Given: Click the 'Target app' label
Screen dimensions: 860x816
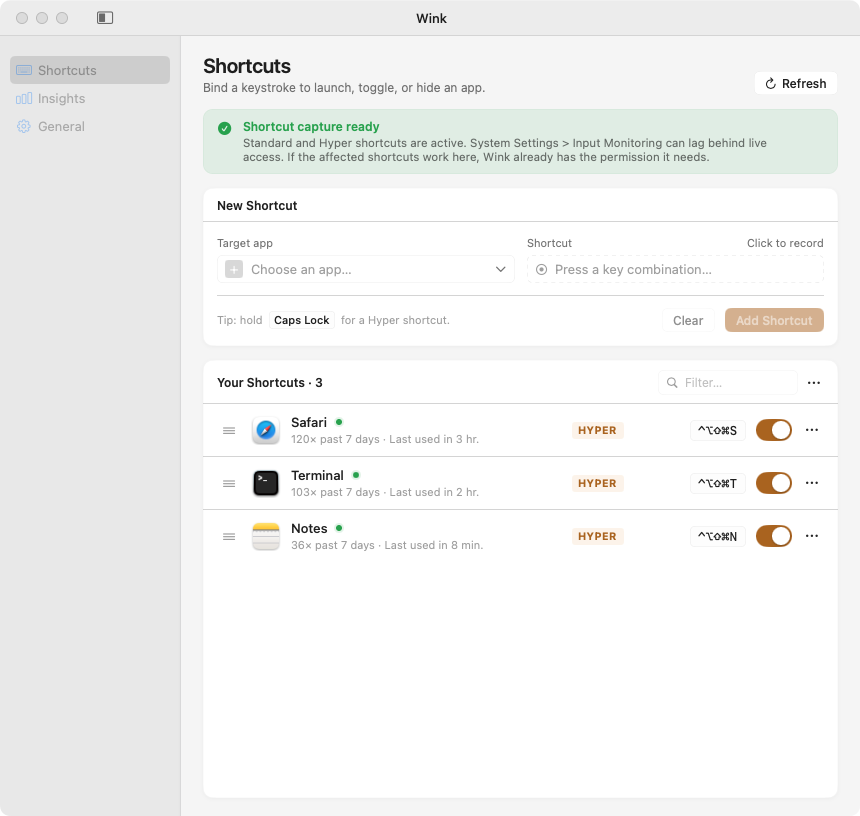Looking at the screenshot, I should pos(245,243).
